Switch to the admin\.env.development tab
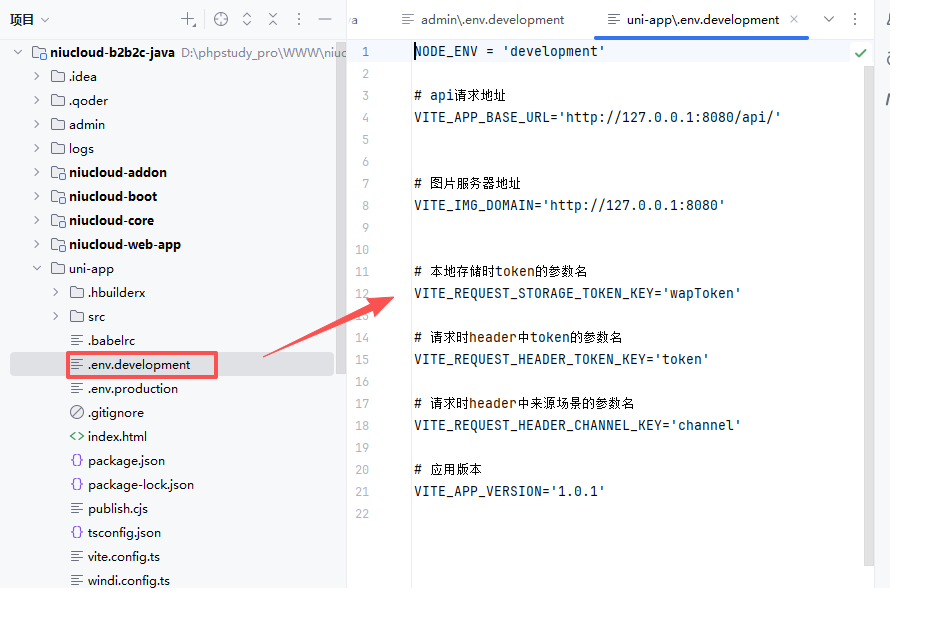940x641 pixels. (482, 19)
